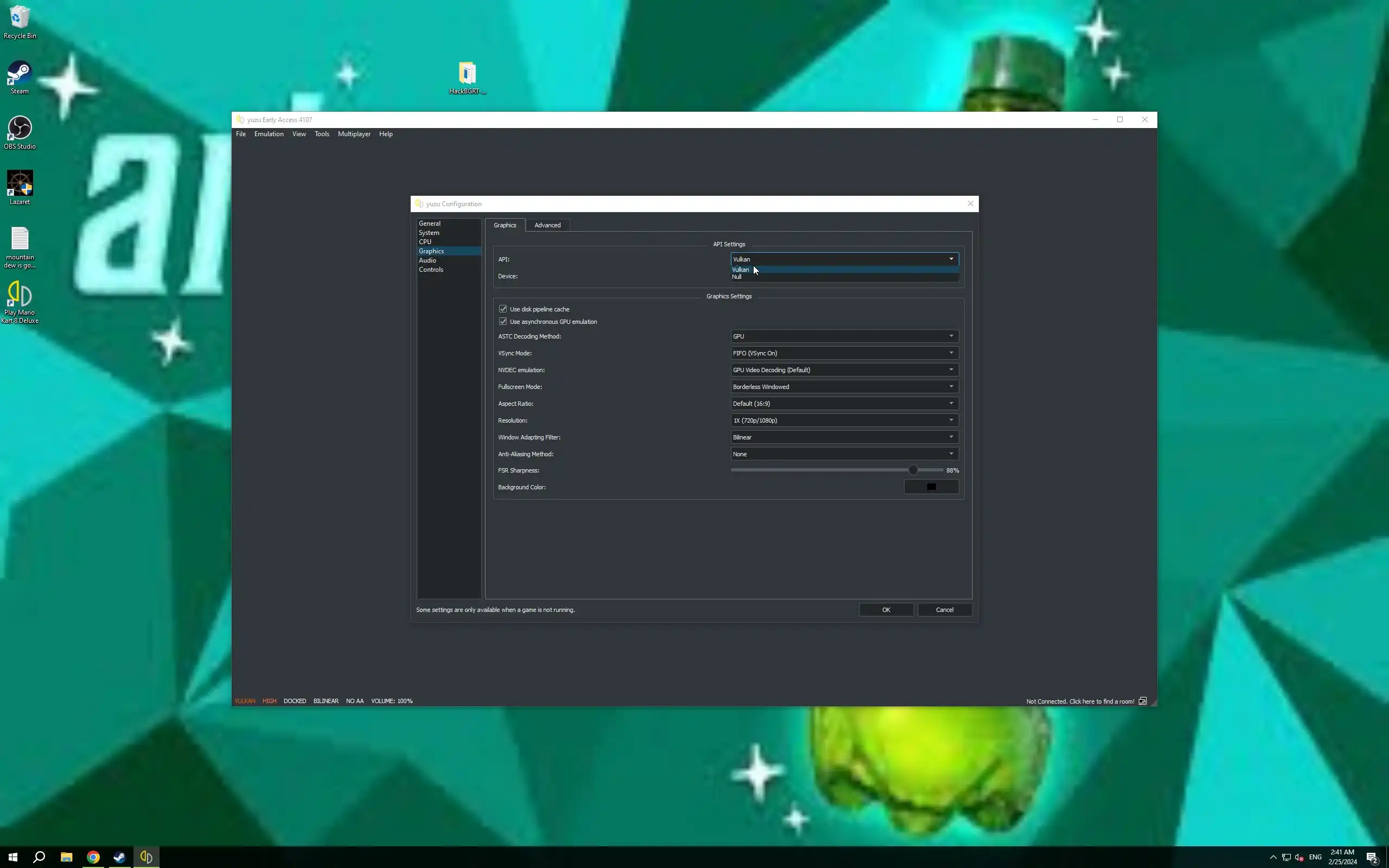The height and width of the screenshot is (868, 1389).
Task: Disable Use asynchronous GPU emulation checkbox
Action: coord(503,322)
